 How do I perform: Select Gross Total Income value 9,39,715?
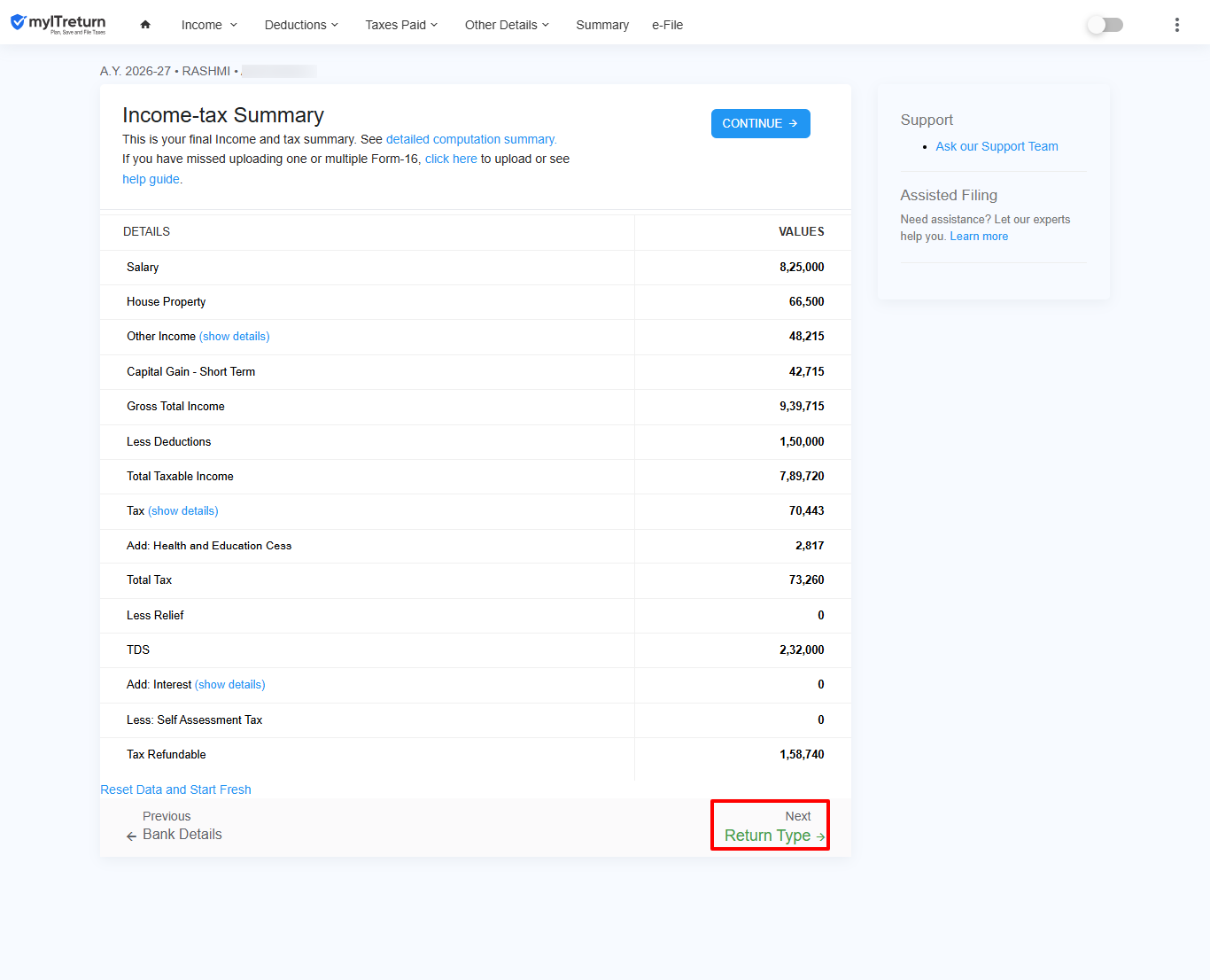tap(802, 407)
